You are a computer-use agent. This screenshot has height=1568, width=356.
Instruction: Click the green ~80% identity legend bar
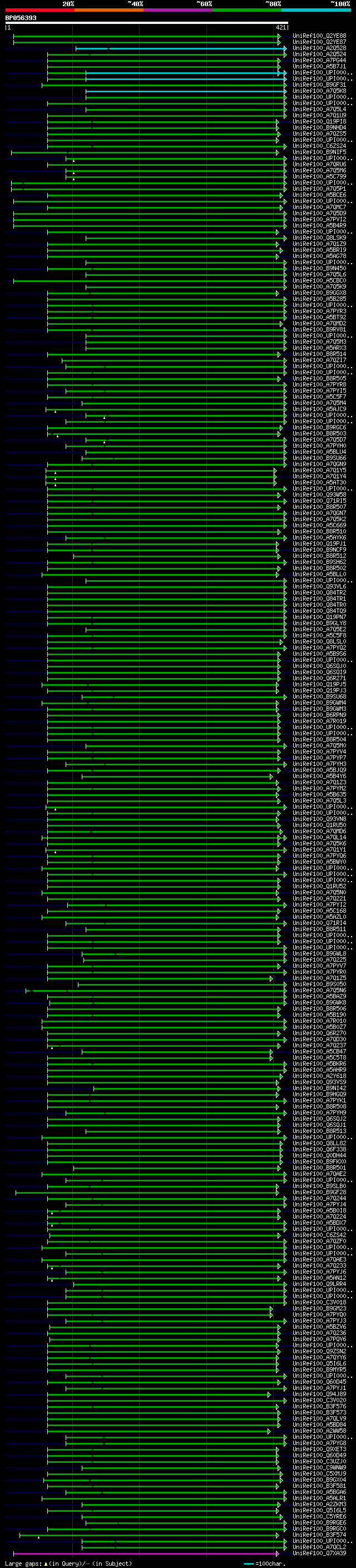pyautogui.click(x=247, y=10)
